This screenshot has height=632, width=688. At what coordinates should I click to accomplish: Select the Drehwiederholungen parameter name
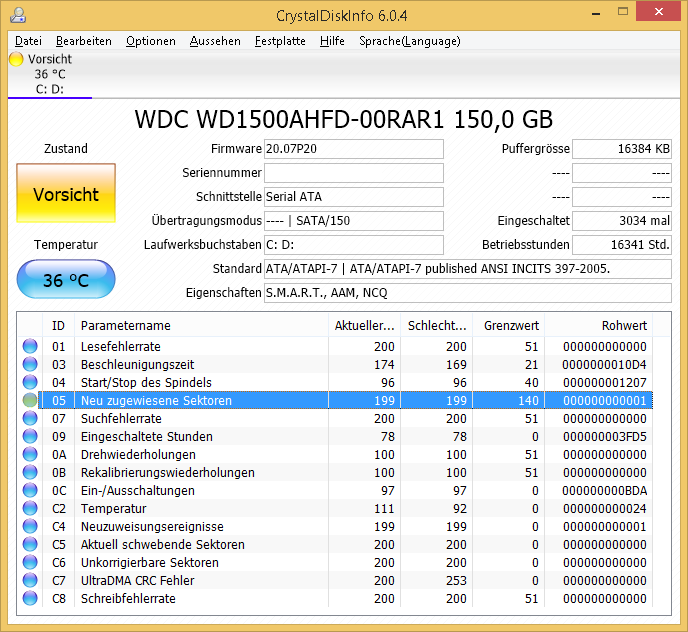[x=138, y=455]
